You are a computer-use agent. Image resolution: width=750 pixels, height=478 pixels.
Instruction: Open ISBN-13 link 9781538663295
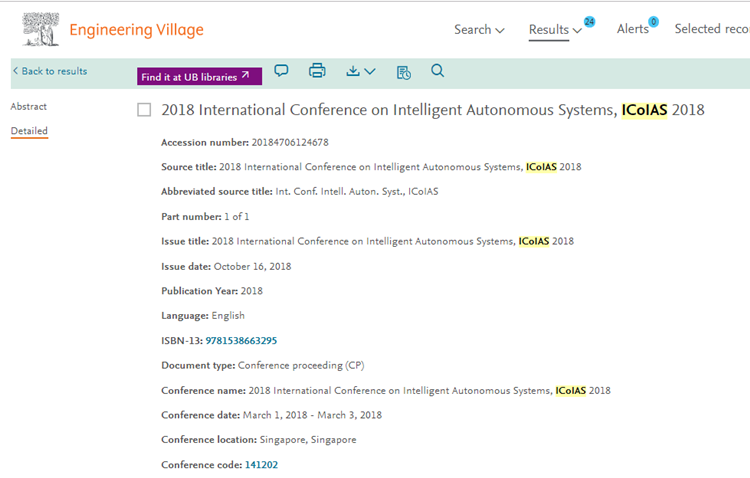coord(241,341)
